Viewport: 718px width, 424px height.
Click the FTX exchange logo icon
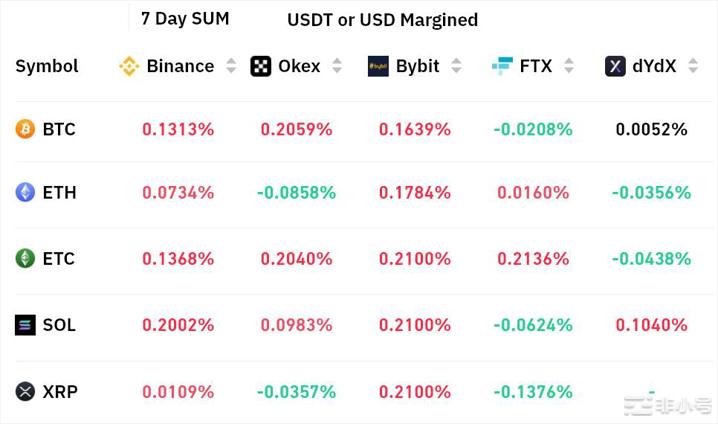coord(502,66)
